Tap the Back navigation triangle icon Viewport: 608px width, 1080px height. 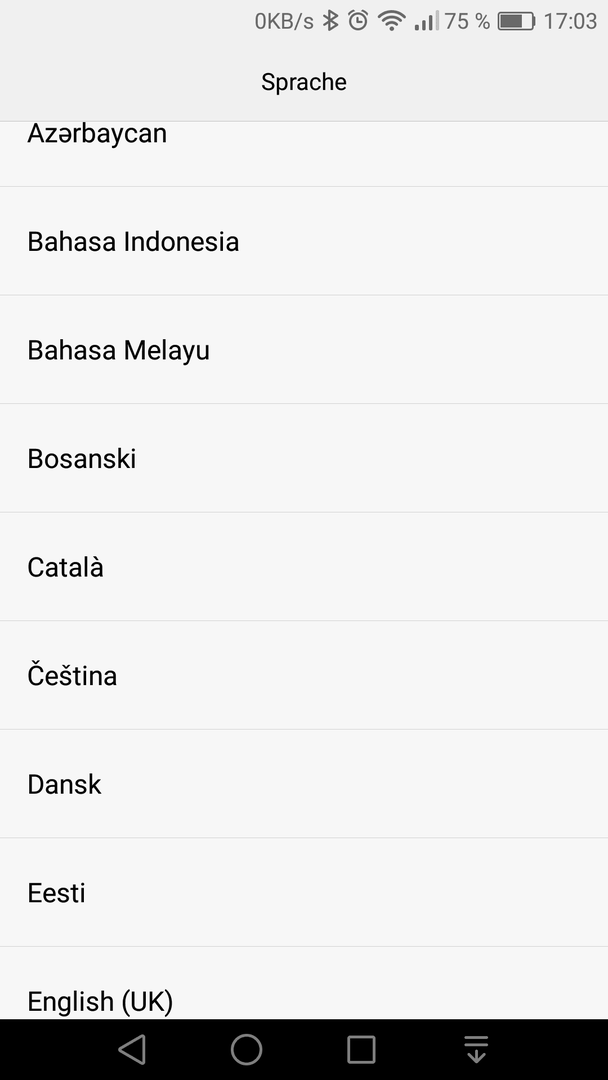(132, 1050)
